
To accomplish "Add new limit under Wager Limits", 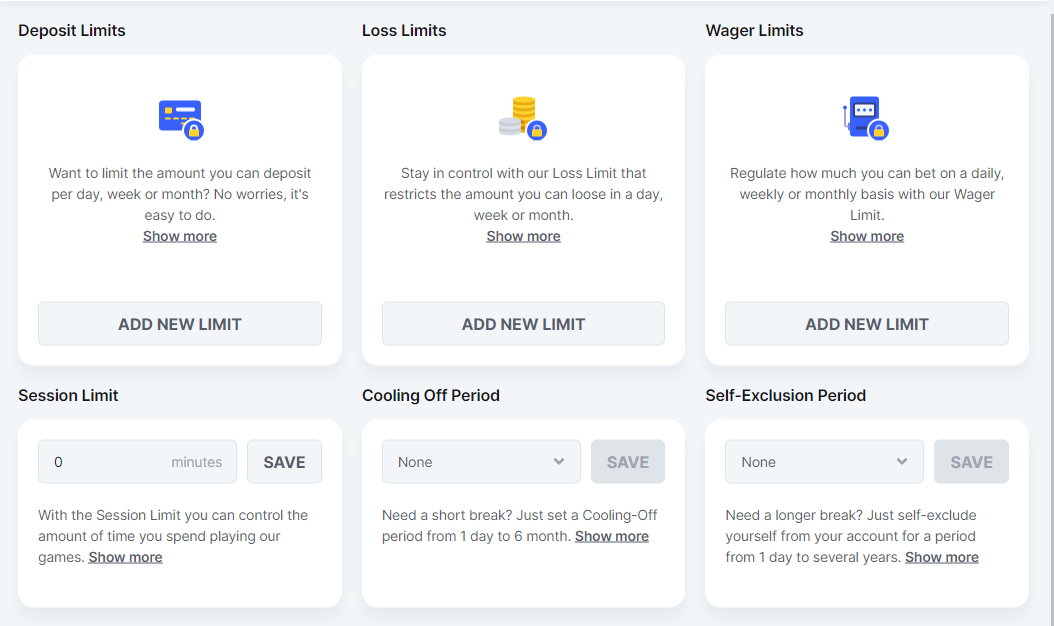I will [866, 324].
